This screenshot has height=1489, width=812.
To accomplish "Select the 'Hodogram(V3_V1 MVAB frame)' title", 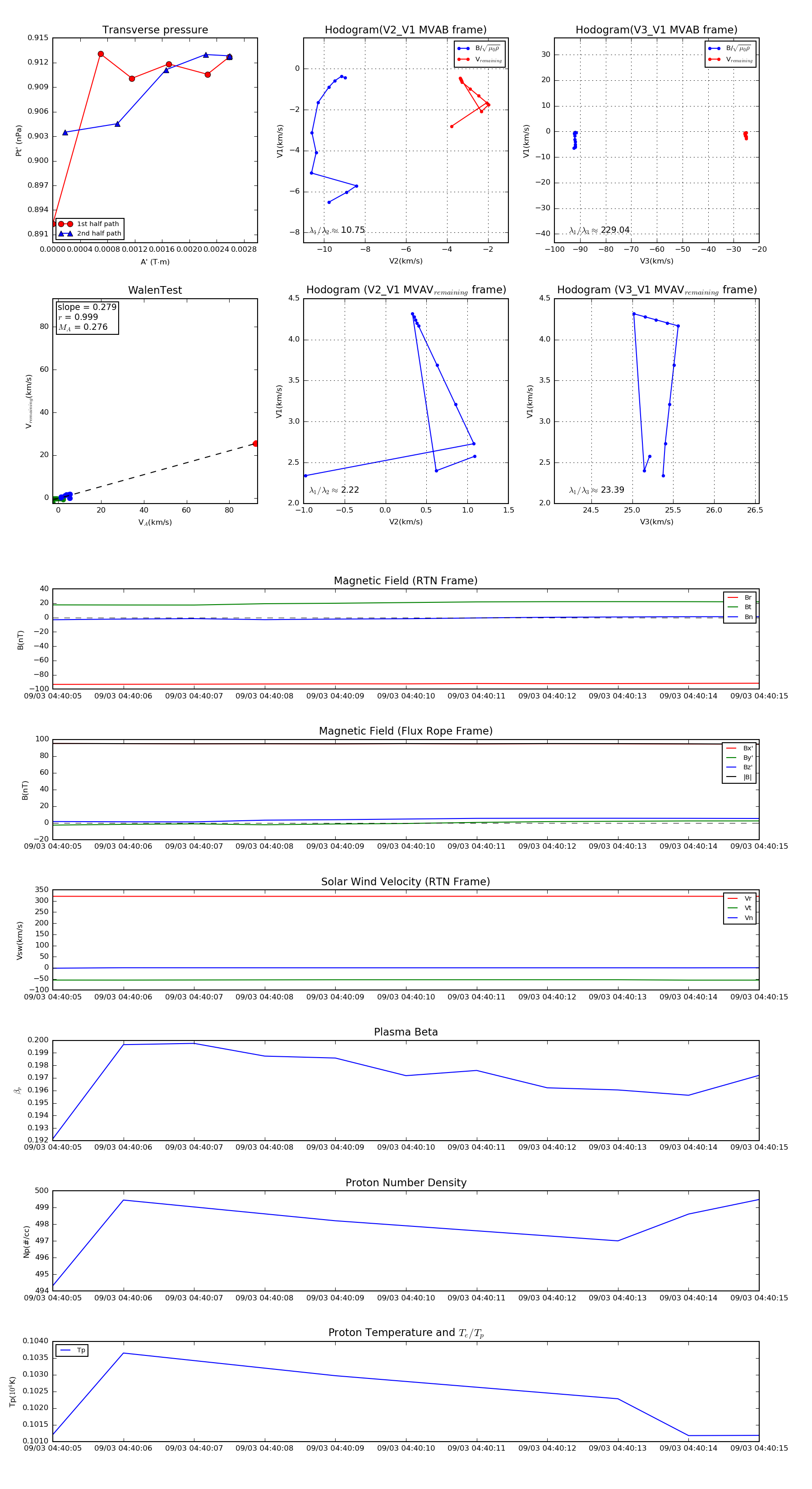I will 656,30.
